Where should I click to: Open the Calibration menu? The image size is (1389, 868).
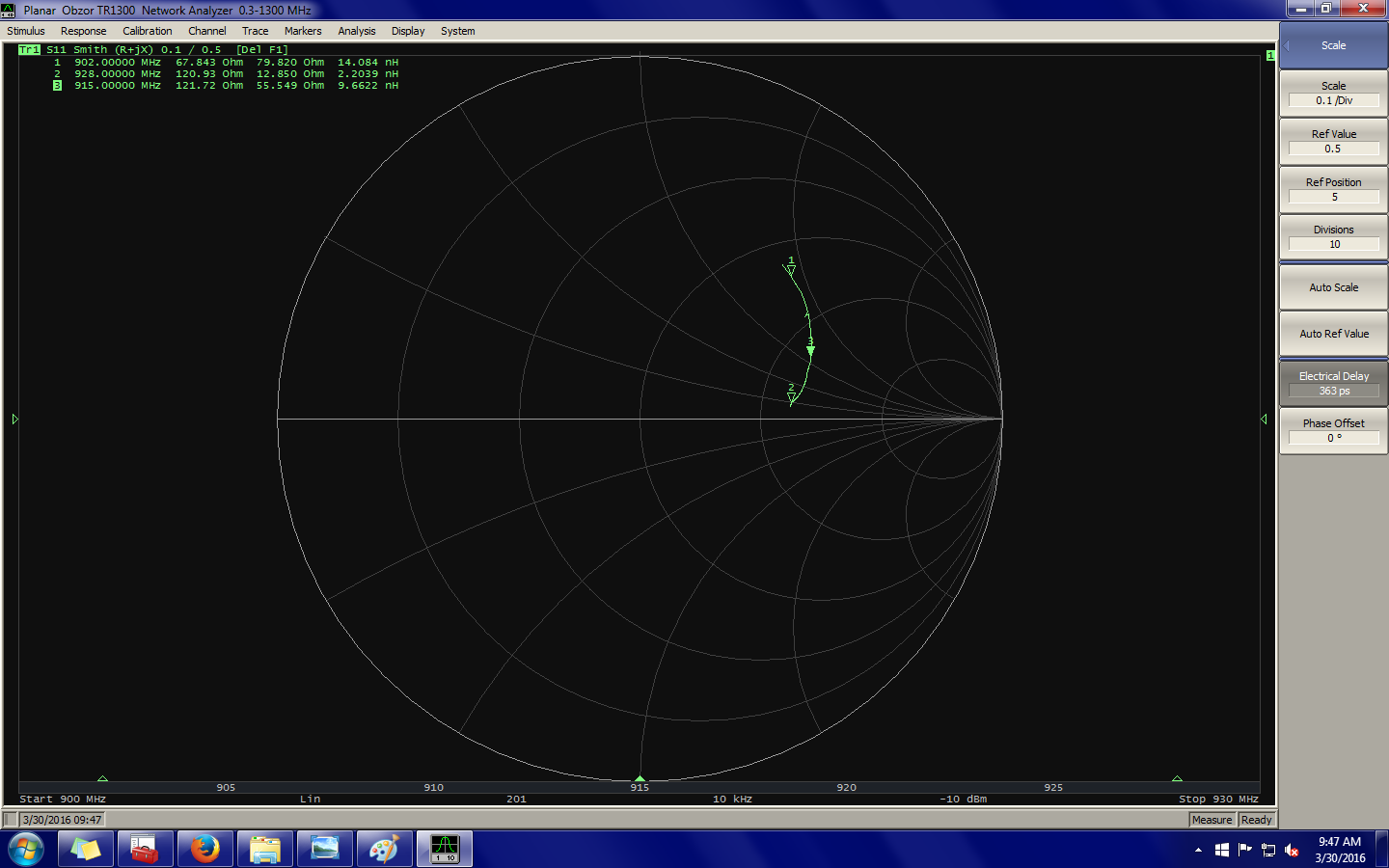[x=147, y=31]
